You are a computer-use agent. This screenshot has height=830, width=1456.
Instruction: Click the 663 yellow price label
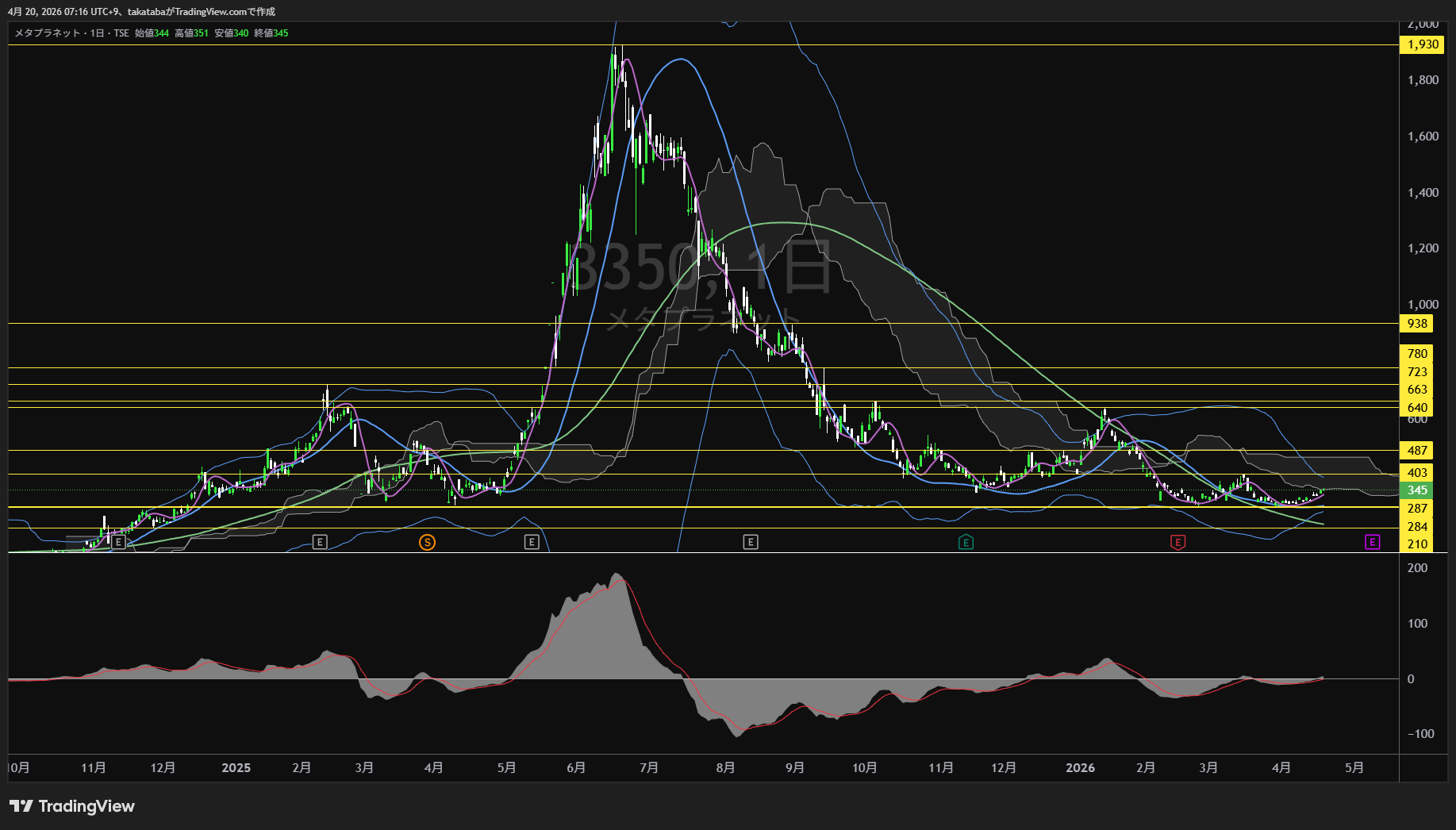tap(1417, 389)
